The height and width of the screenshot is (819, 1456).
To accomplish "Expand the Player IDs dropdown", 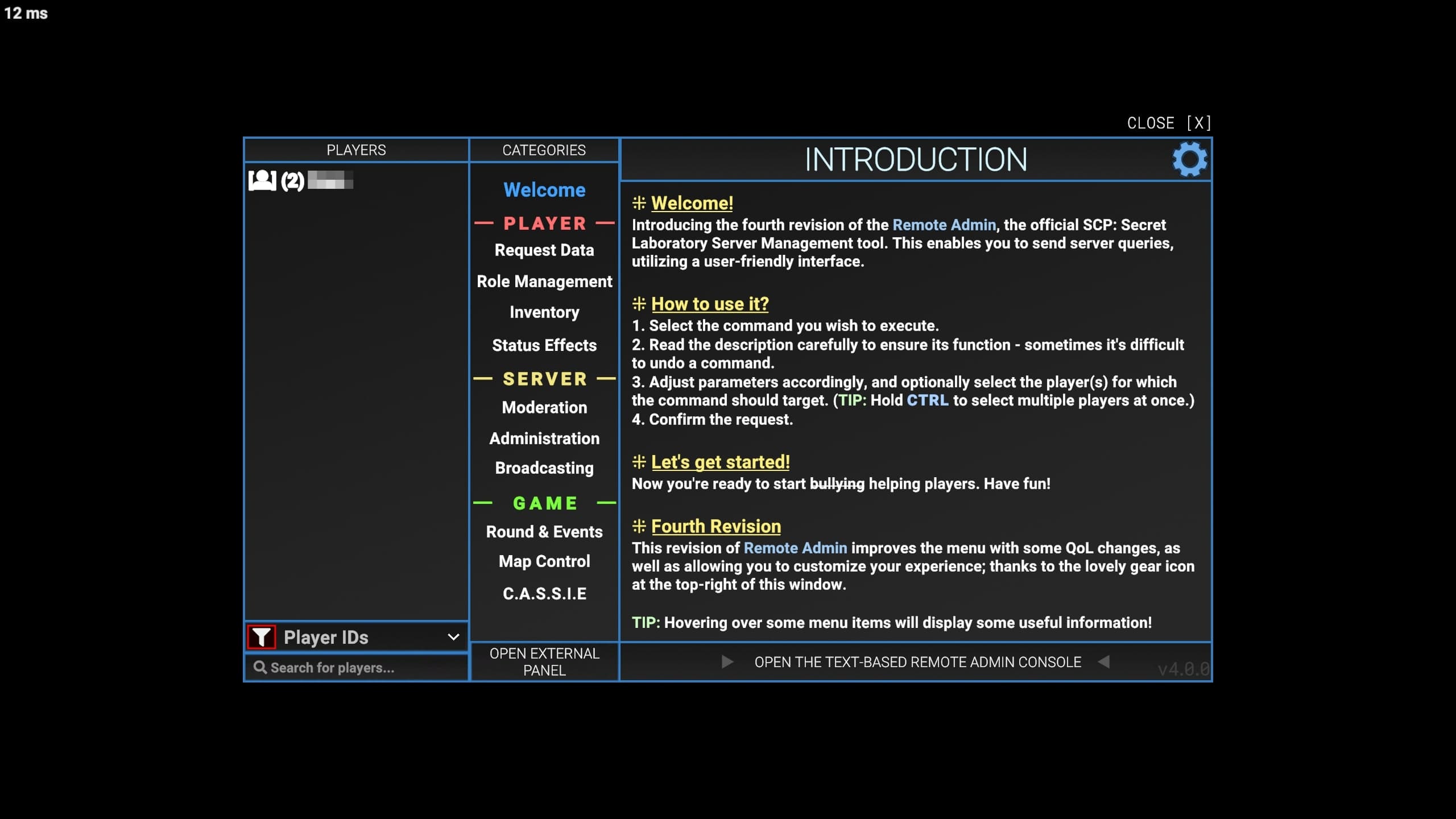I will (x=452, y=637).
